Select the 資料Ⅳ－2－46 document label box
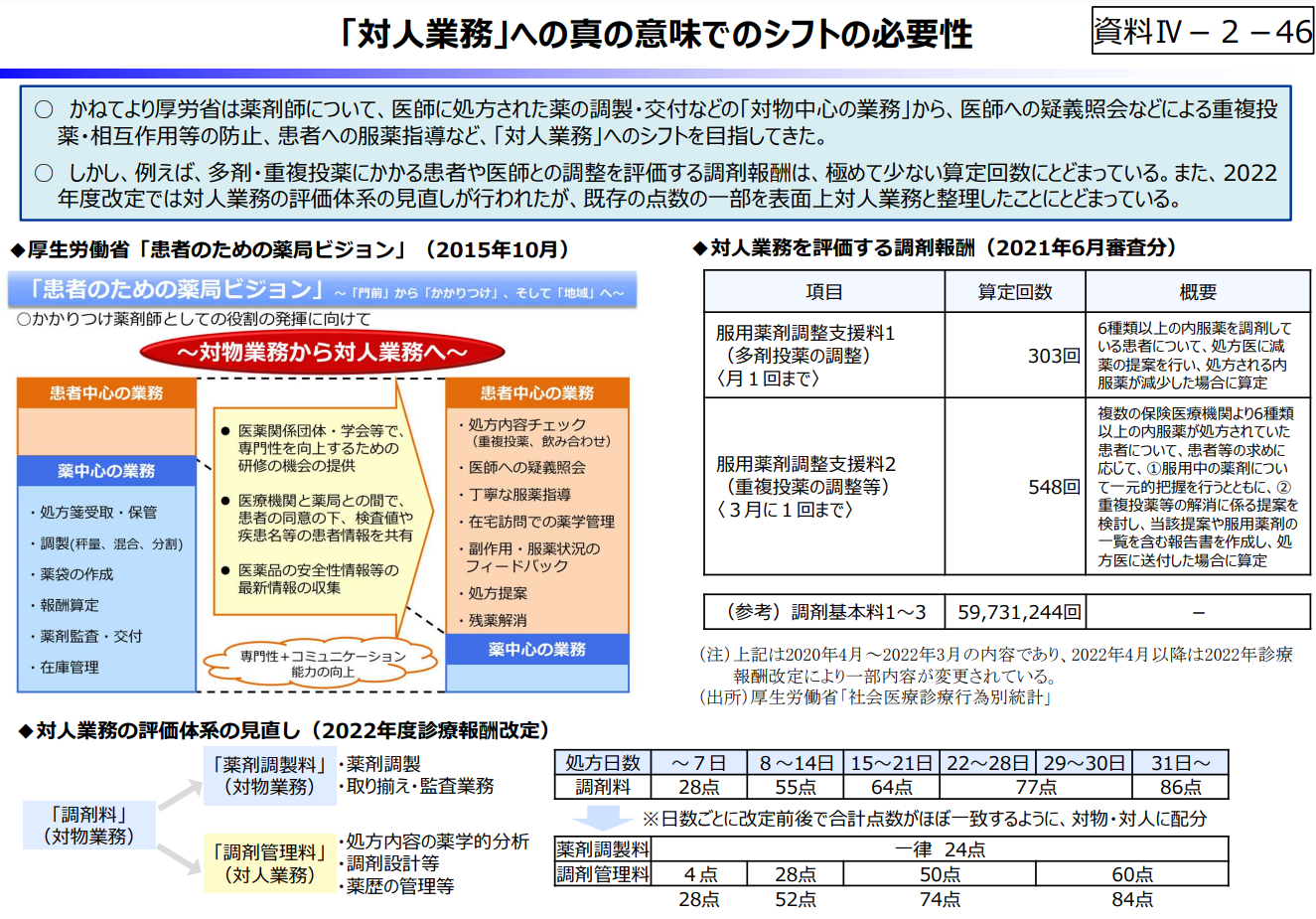Screen dimensions: 1316x919 pos(1202,32)
